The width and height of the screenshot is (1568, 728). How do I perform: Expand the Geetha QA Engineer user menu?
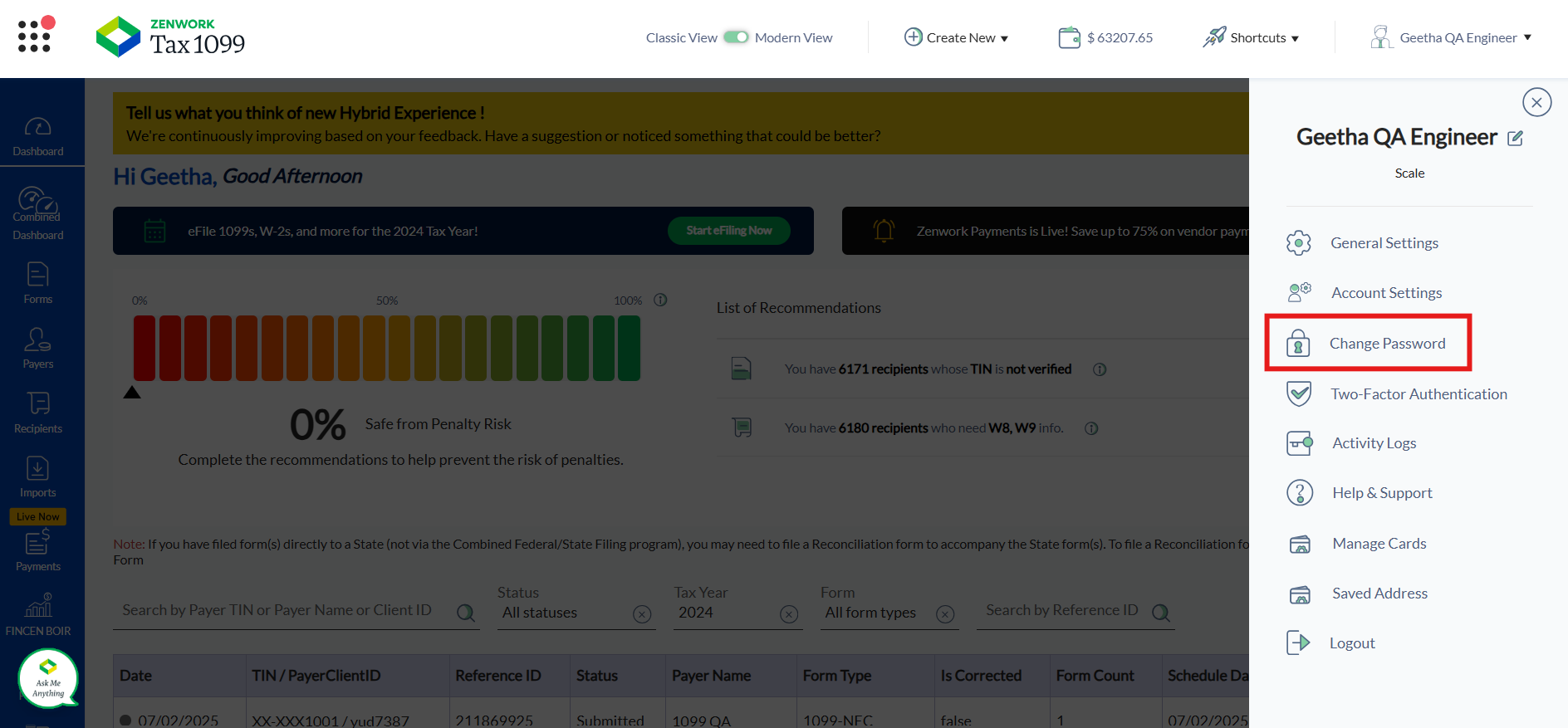coord(1451,37)
